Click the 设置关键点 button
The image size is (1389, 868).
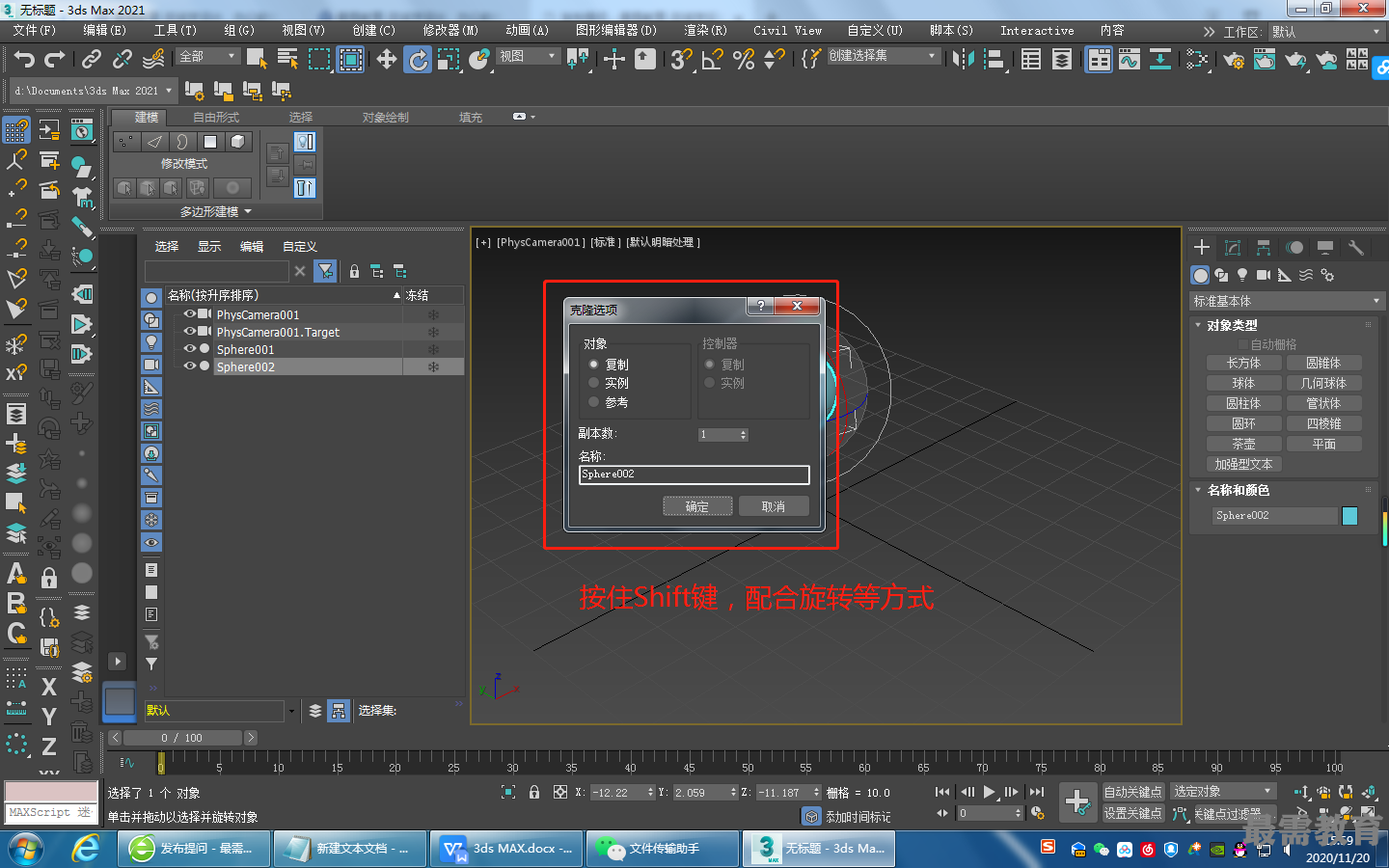1133,813
